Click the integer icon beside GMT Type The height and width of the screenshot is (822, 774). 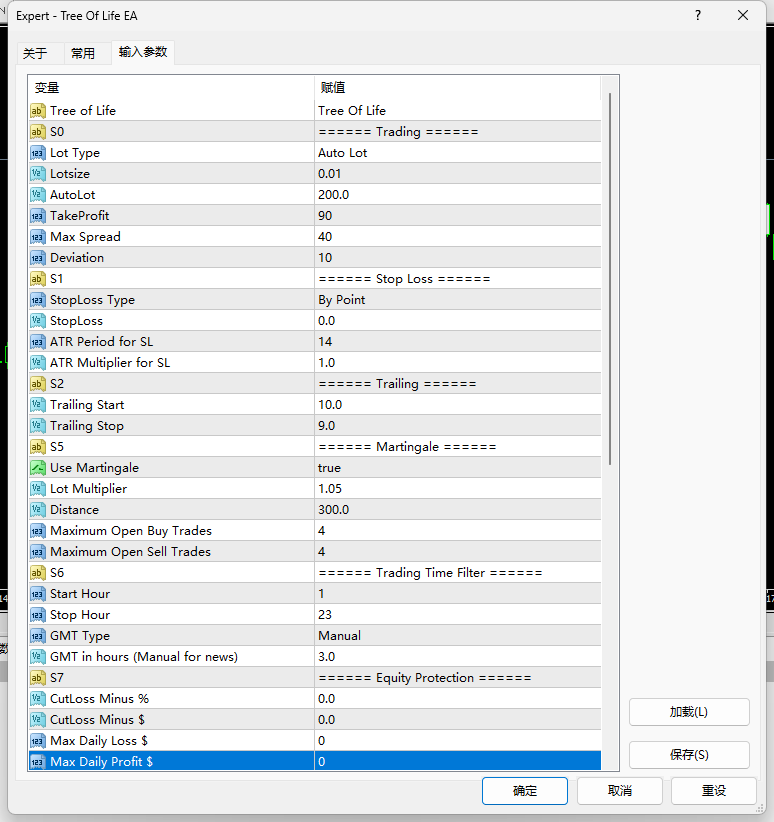(37, 635)
